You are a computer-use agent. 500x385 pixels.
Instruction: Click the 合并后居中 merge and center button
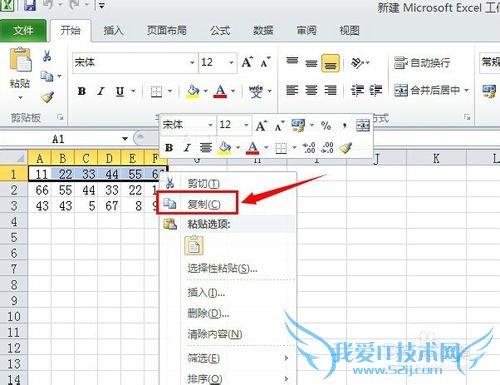427,90
